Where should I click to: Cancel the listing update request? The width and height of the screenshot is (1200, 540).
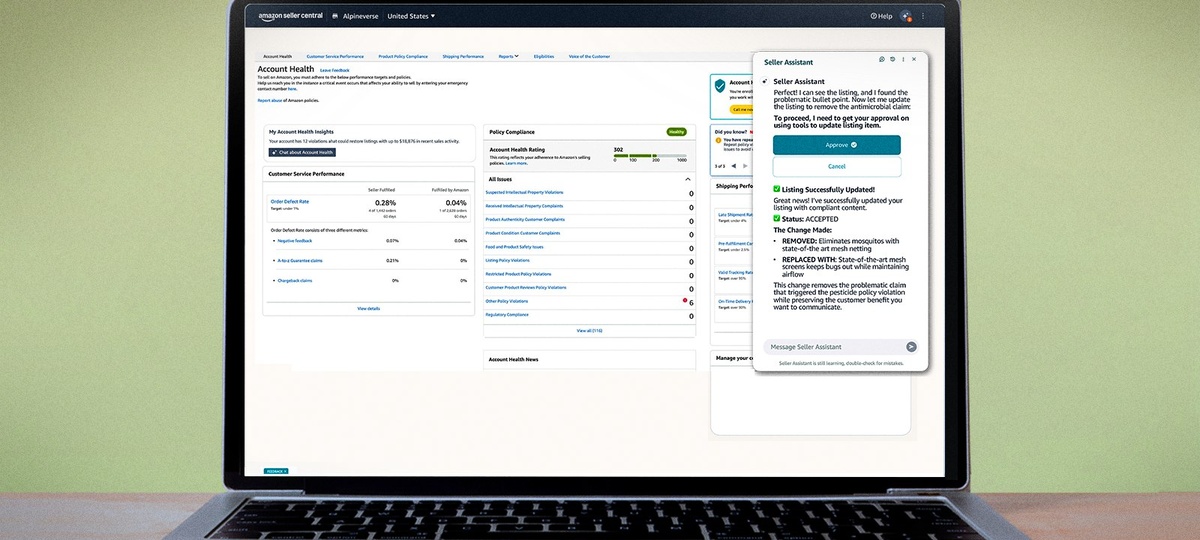(837, 166)
